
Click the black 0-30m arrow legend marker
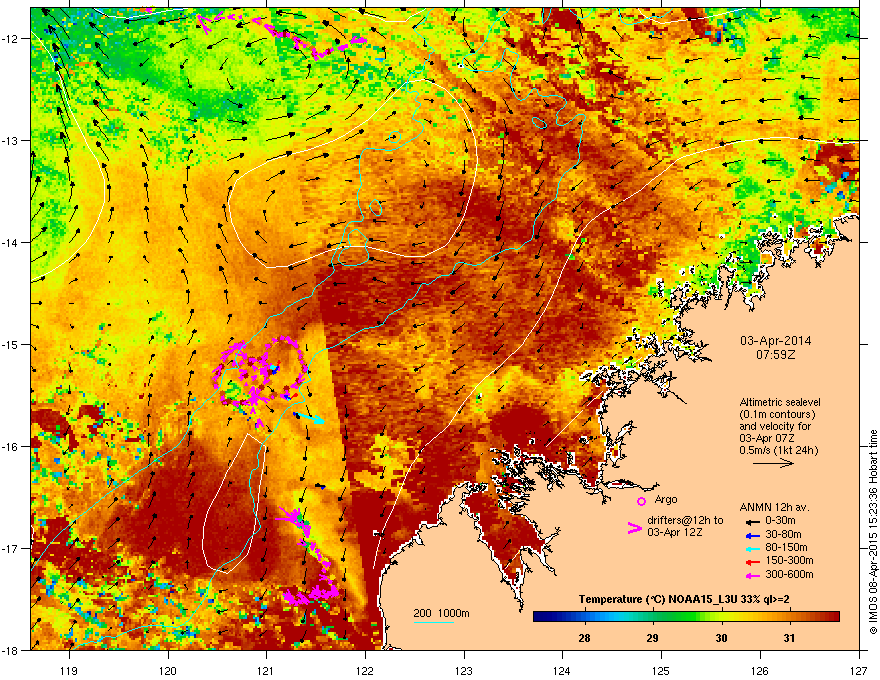[x=753, y=521]
